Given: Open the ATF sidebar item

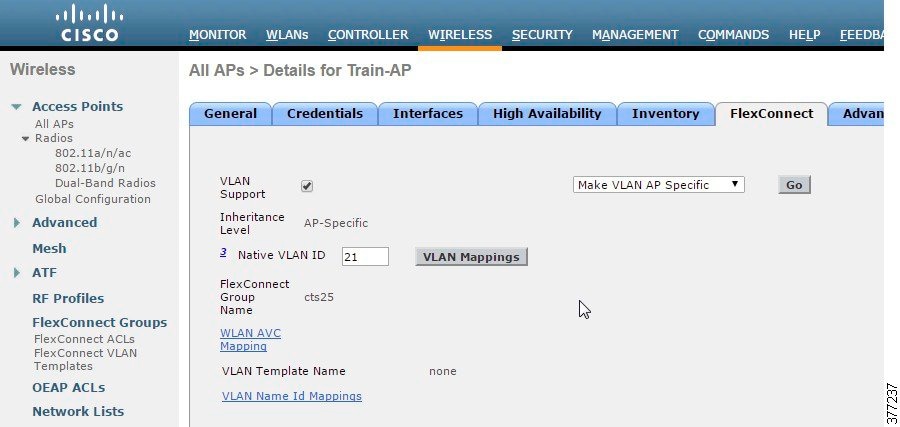Looking at the screenshot, I should pyautogui.click(x=44, y=273).
